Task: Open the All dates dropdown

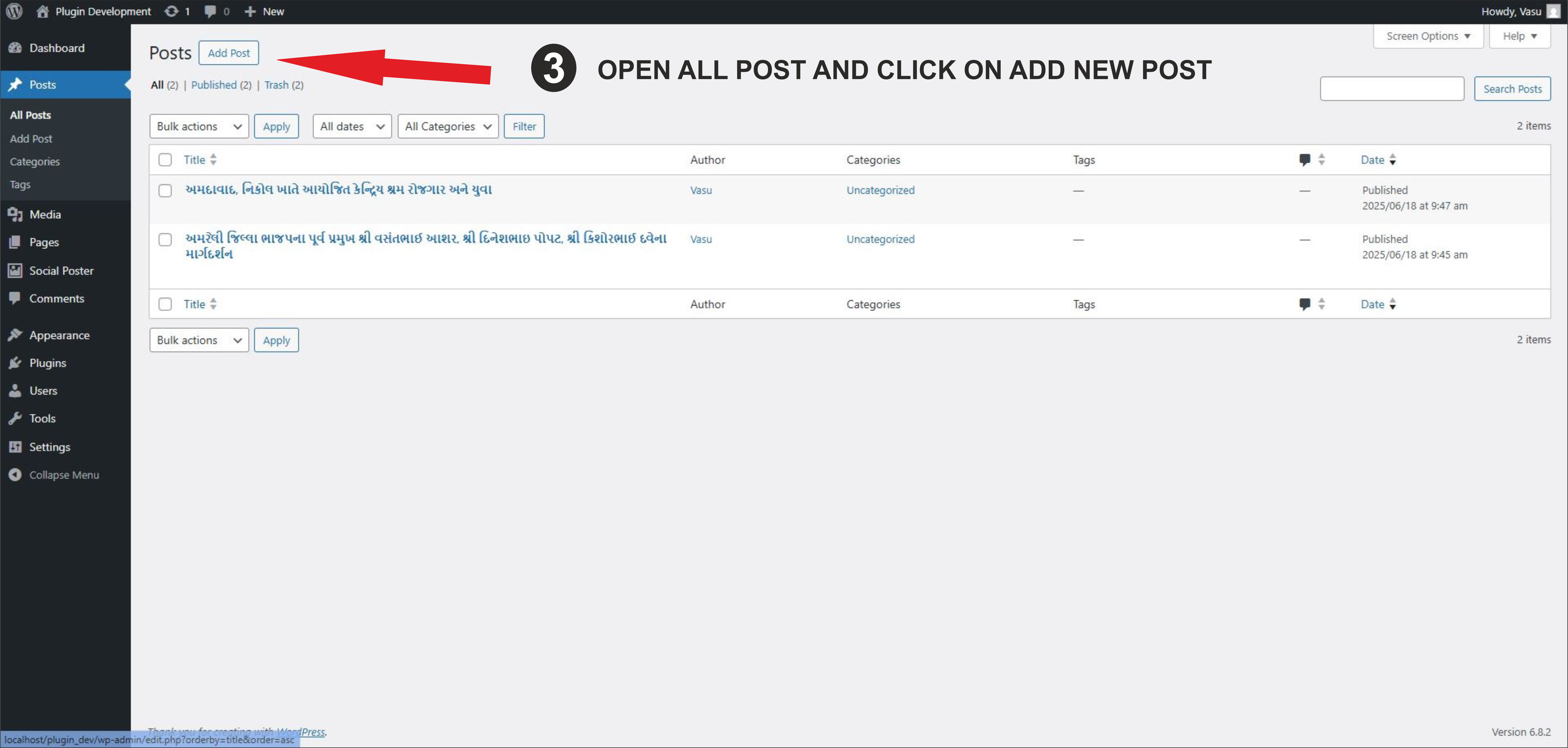Action: tap(352, 126)
